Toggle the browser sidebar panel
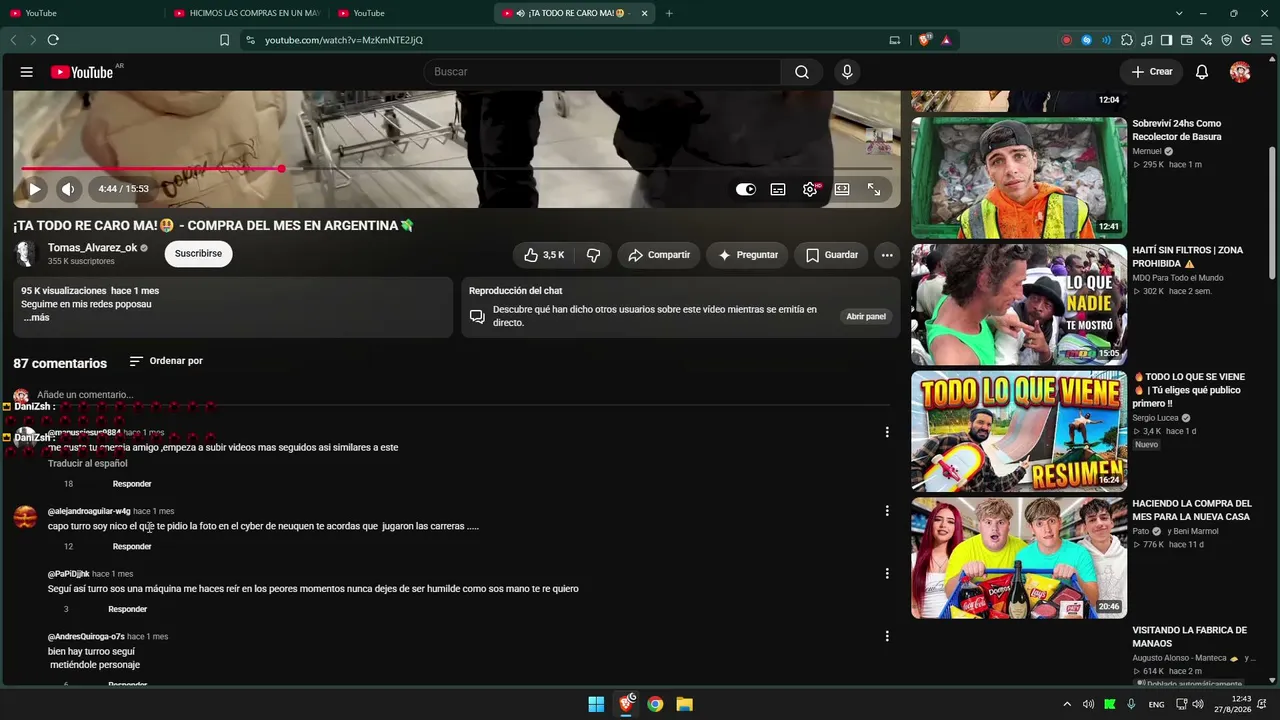 (x=1166, y=40)
